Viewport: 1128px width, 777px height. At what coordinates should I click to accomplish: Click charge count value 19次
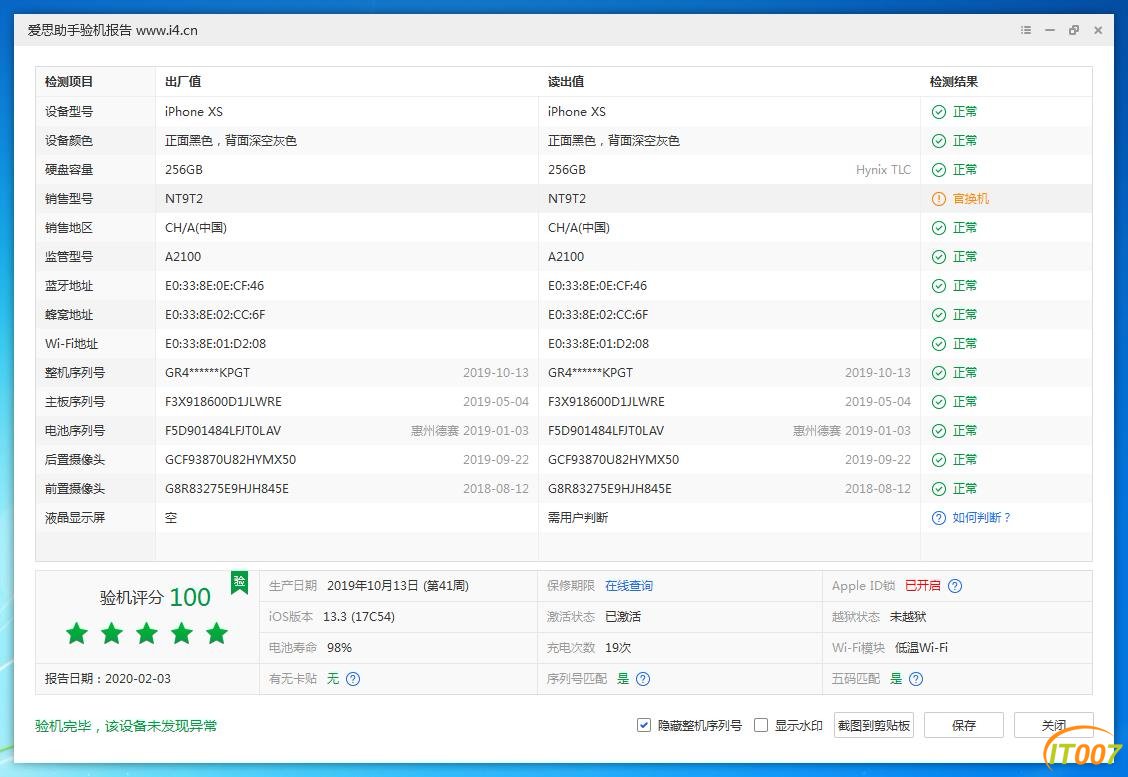(x=618, y=648)
